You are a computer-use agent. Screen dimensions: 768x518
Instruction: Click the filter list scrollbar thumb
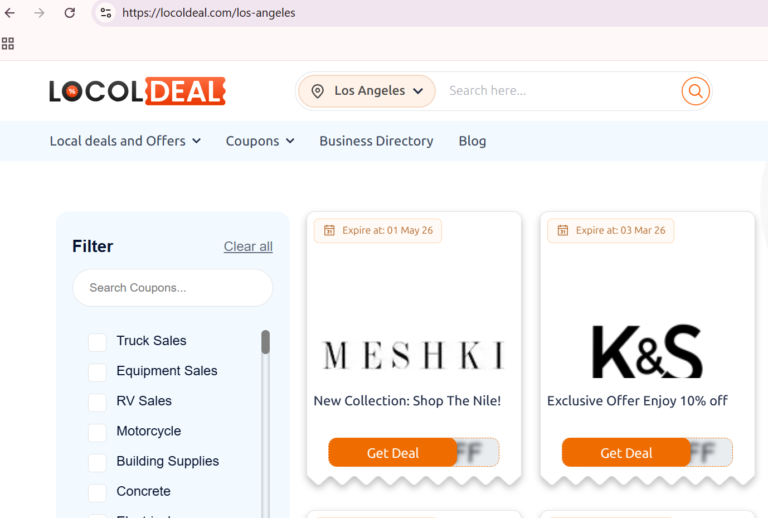pyautogui.click(x=265, y=342)
